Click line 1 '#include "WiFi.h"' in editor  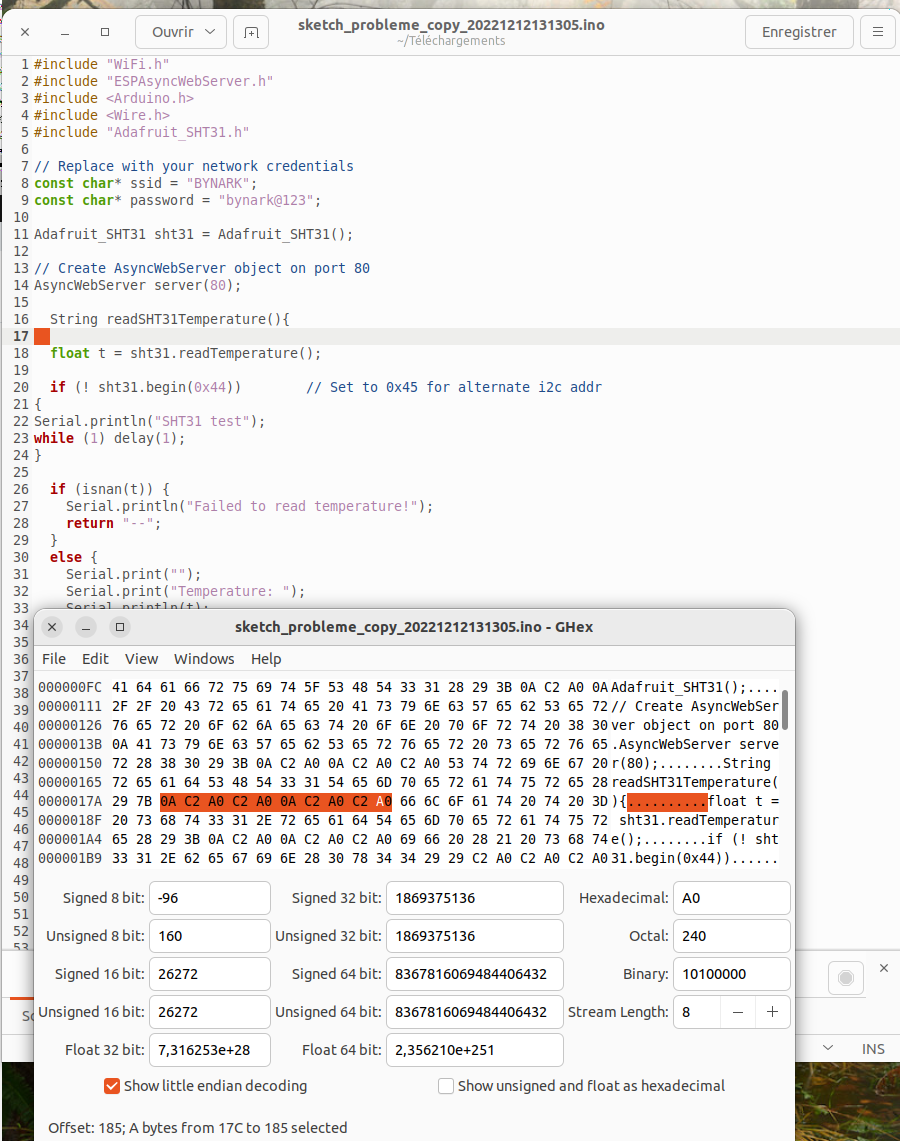pos(101,64)
